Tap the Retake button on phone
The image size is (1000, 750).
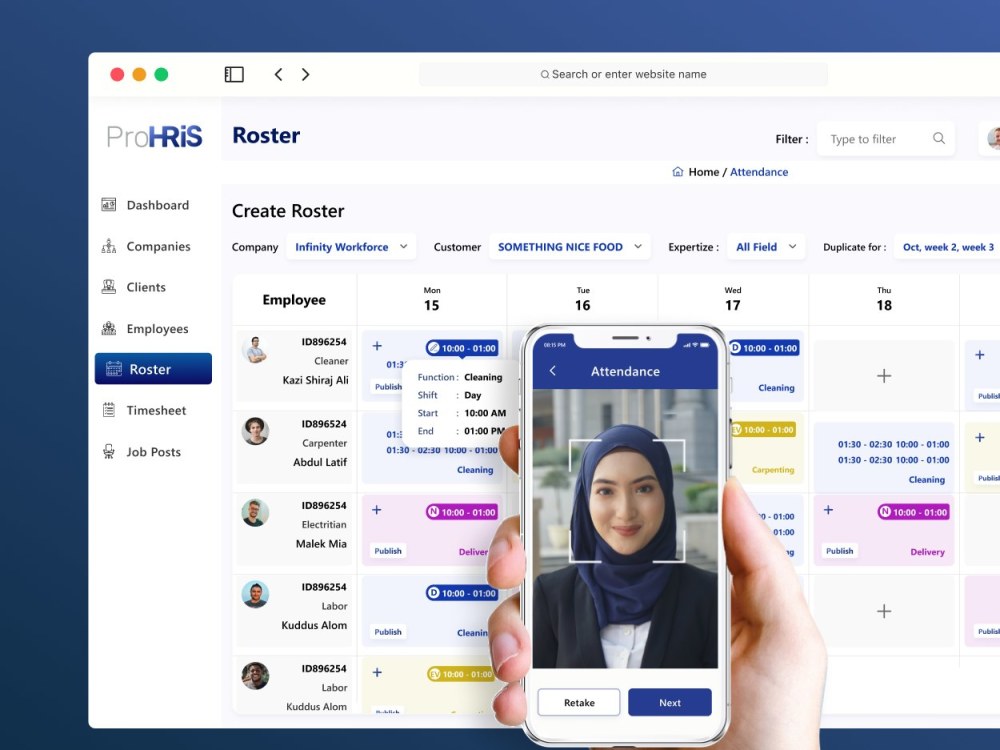578,702
